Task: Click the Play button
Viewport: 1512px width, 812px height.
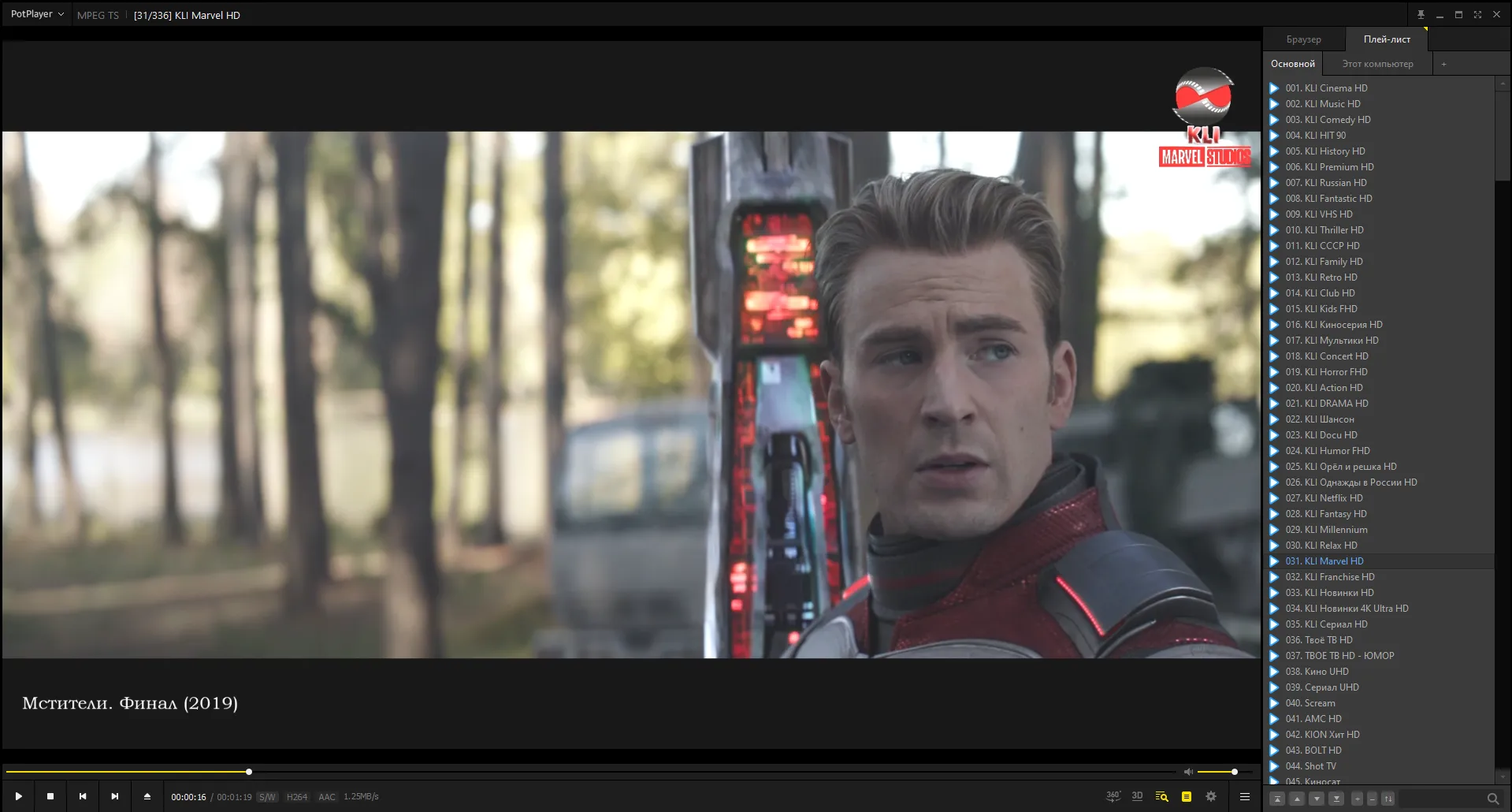Action: click(18, 796)
